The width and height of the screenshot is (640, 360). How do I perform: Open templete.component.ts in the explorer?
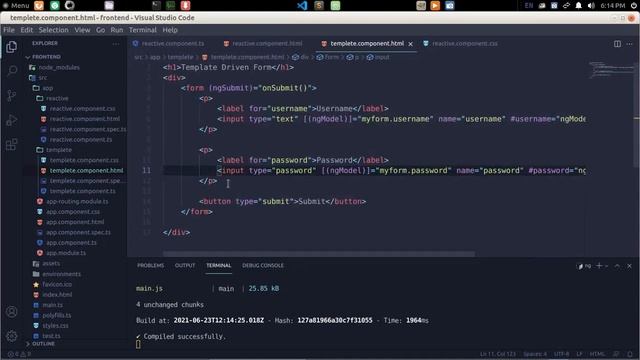tap(82, 191)
